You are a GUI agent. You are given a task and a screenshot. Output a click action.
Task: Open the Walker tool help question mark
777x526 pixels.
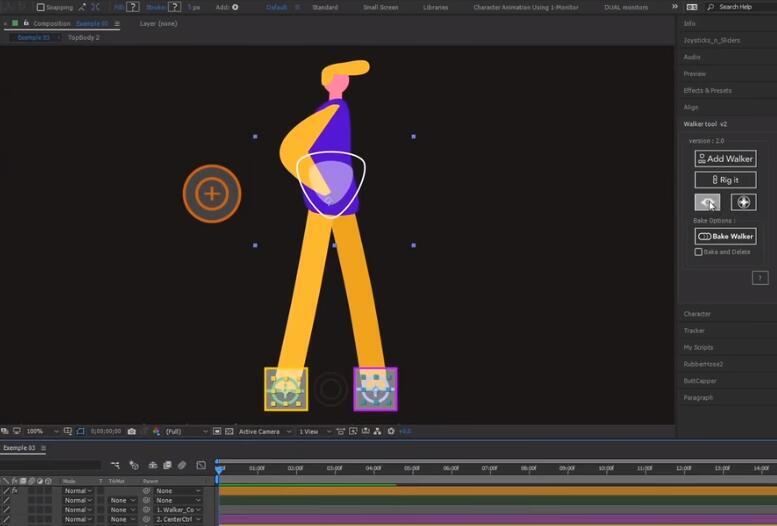760,278
